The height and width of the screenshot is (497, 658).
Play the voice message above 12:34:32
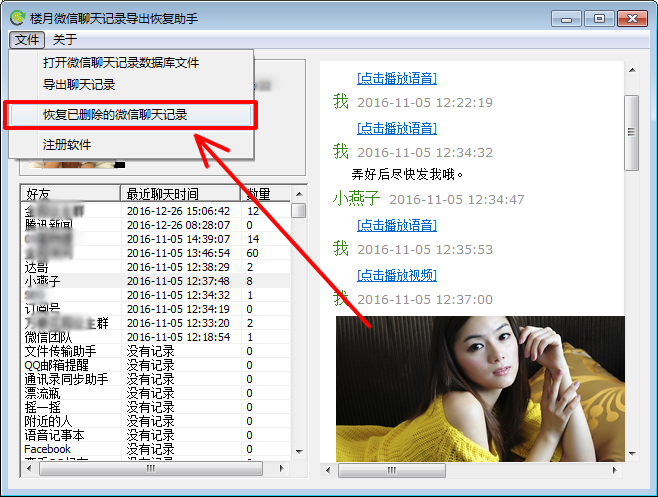(397, 128)
